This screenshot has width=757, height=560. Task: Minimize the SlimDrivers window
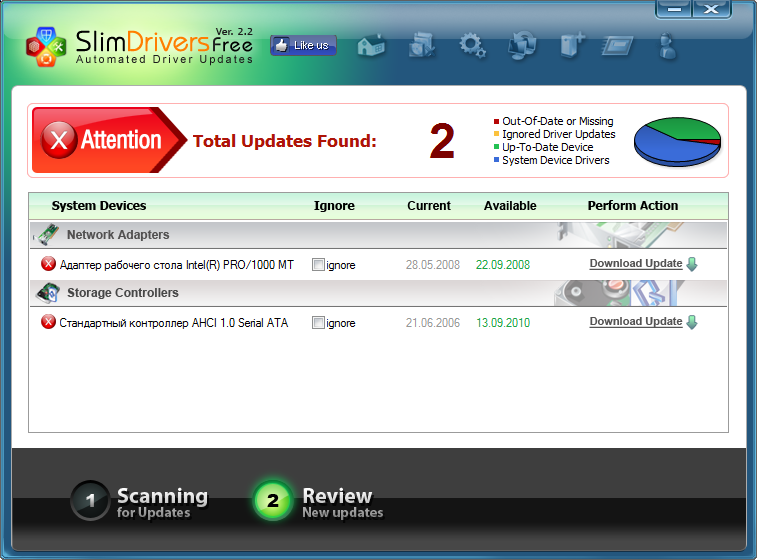673,9
